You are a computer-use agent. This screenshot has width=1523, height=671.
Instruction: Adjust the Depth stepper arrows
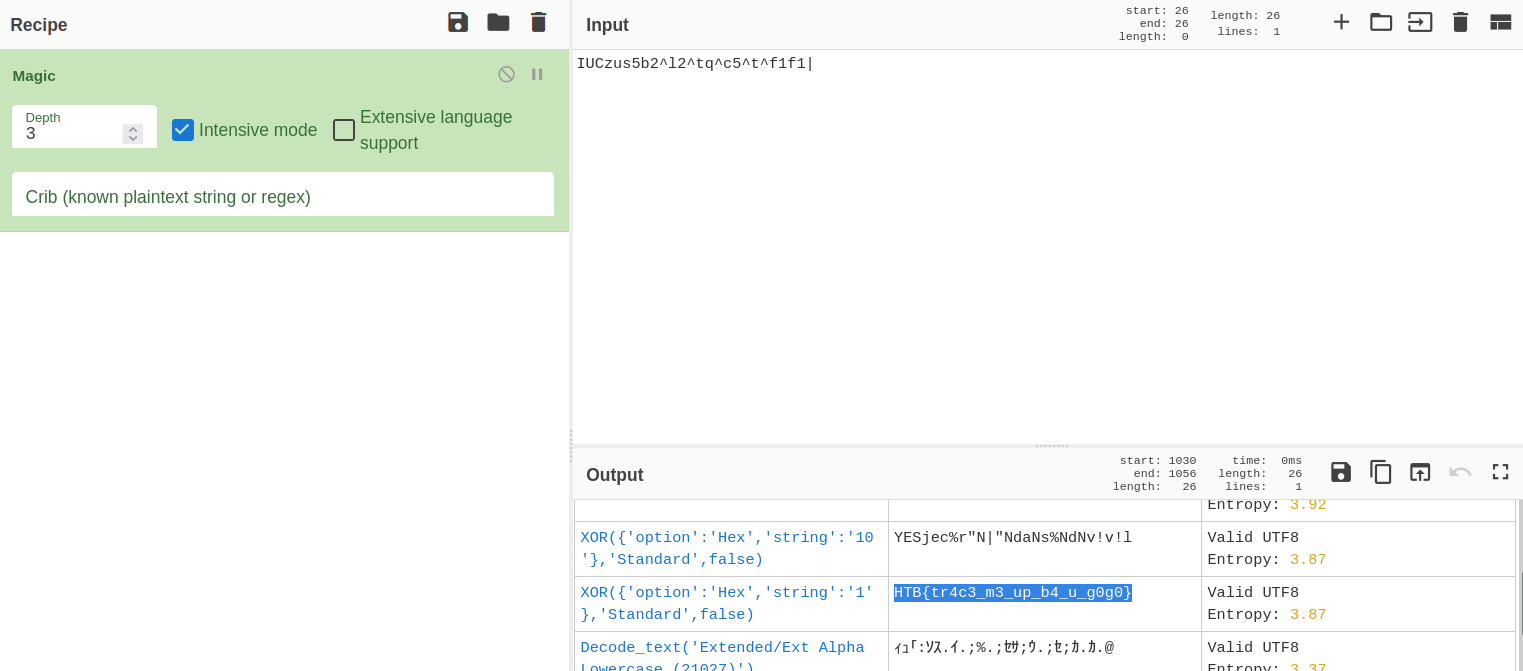pyautogui.click(x=133, y=134)
